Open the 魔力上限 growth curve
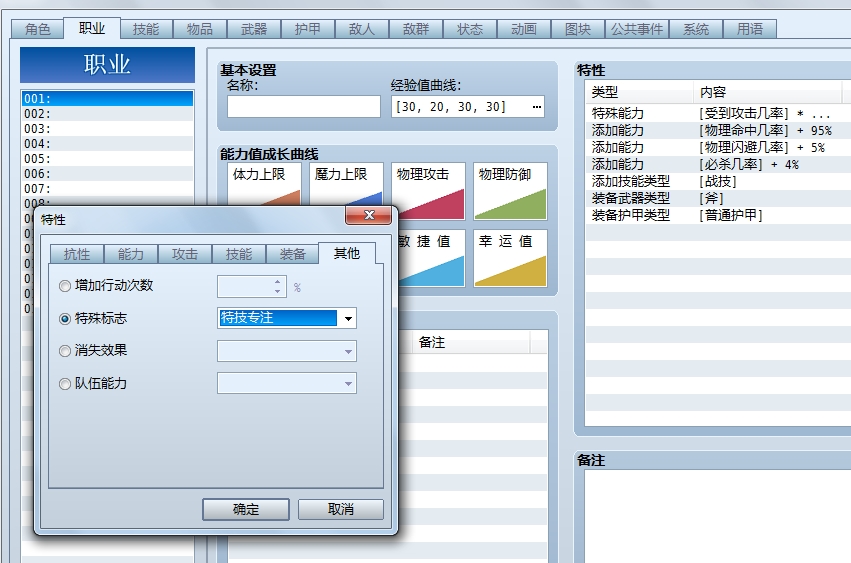This screenshot has height=563, width=851. click(x=346, y=185)
